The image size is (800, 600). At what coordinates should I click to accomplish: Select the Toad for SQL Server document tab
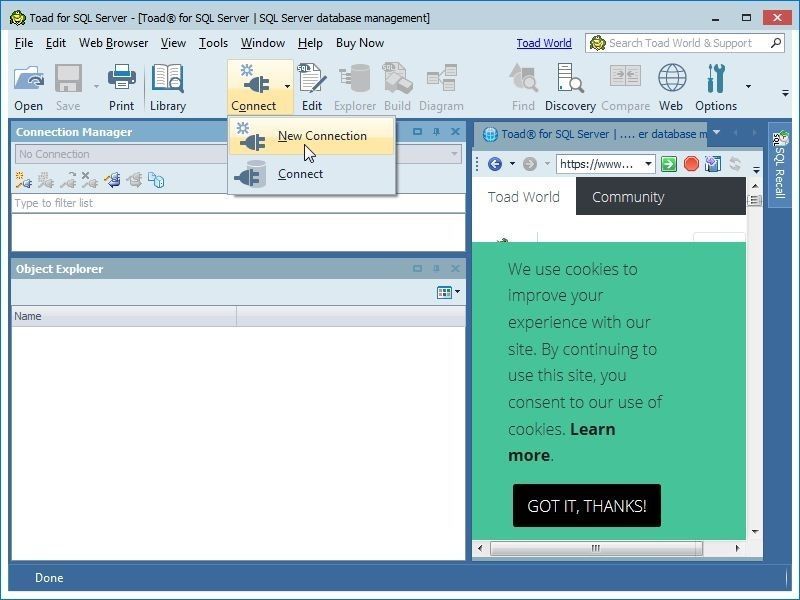click(x=591, y=134)
